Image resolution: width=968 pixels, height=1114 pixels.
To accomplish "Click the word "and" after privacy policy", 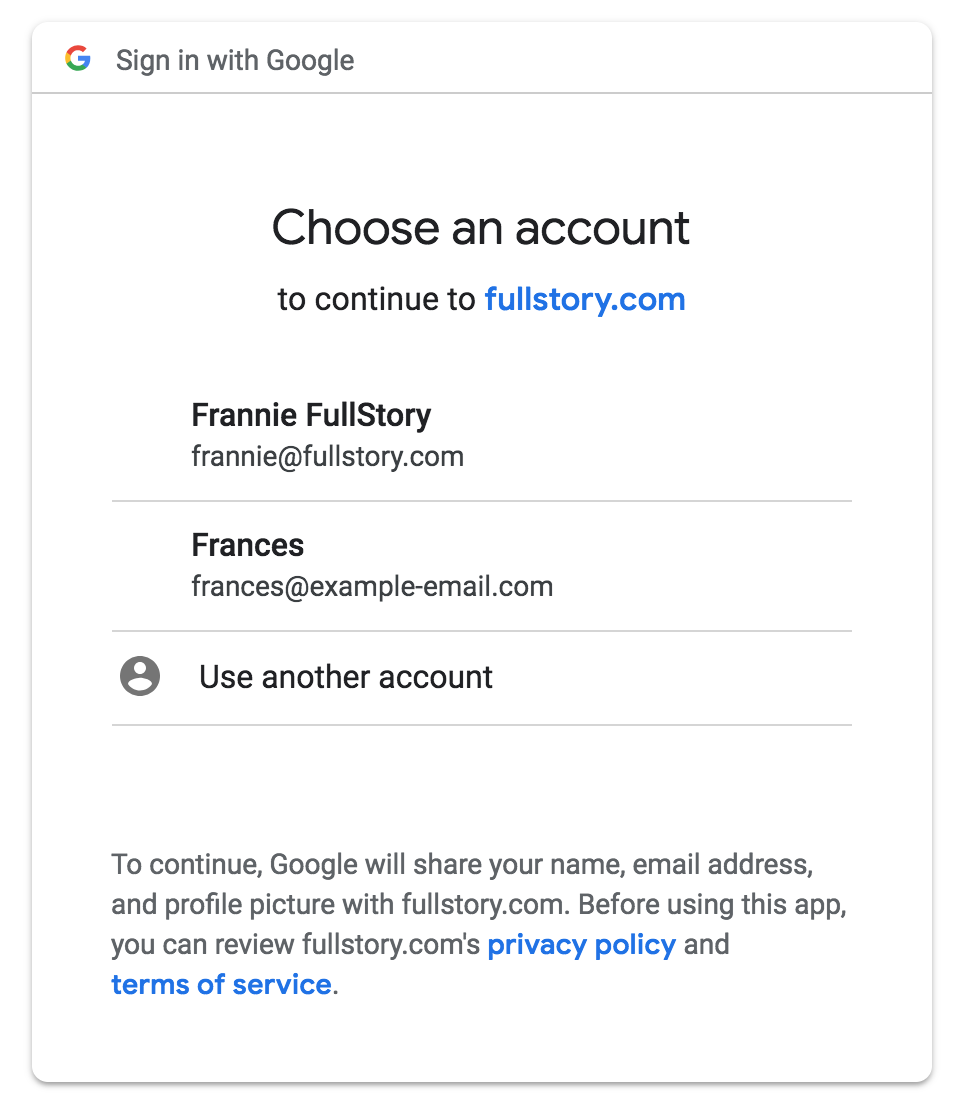I will coord(706,944).
